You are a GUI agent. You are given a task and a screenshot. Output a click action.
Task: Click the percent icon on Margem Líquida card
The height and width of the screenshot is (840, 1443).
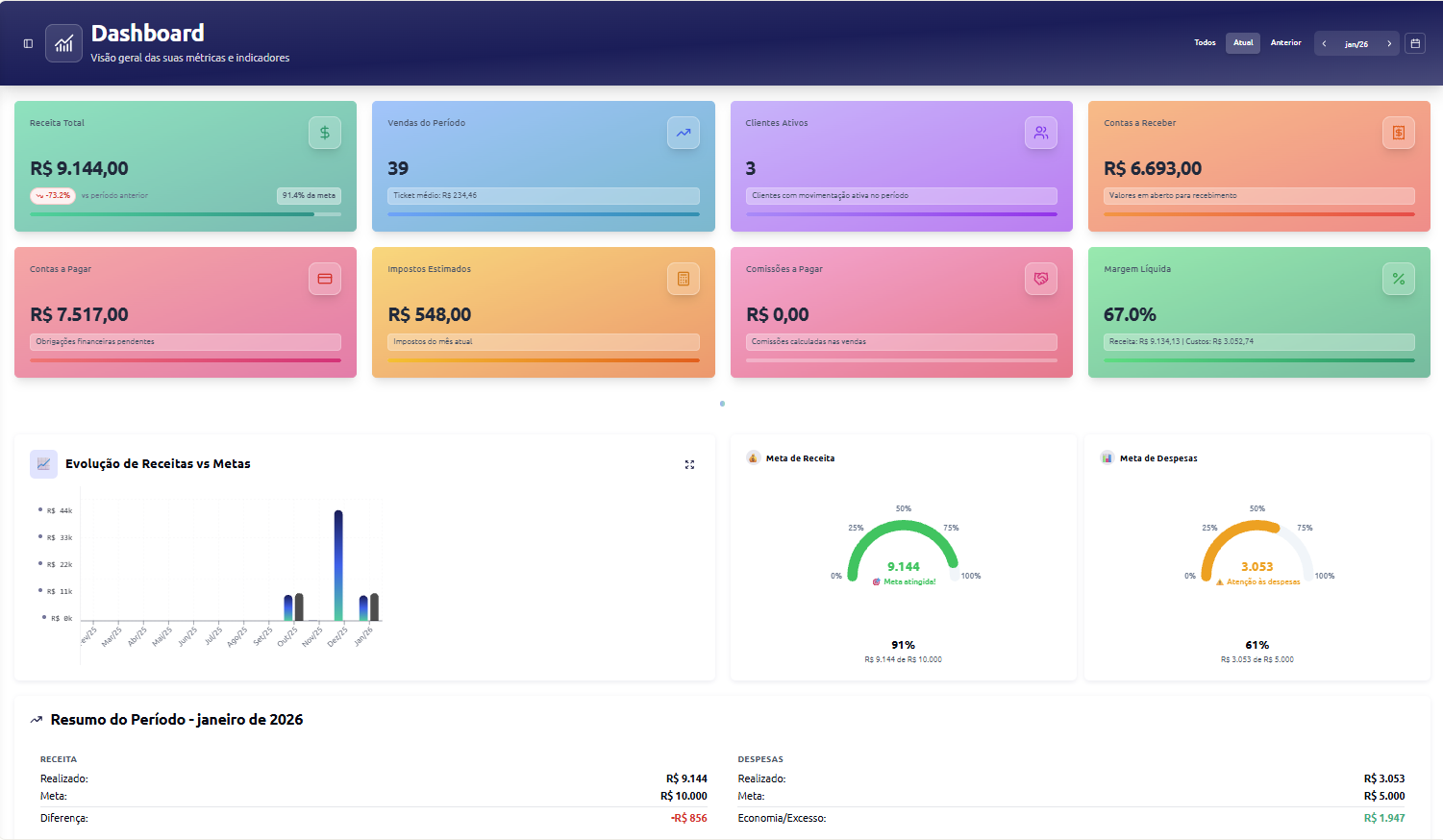[x=1399, y=279]
